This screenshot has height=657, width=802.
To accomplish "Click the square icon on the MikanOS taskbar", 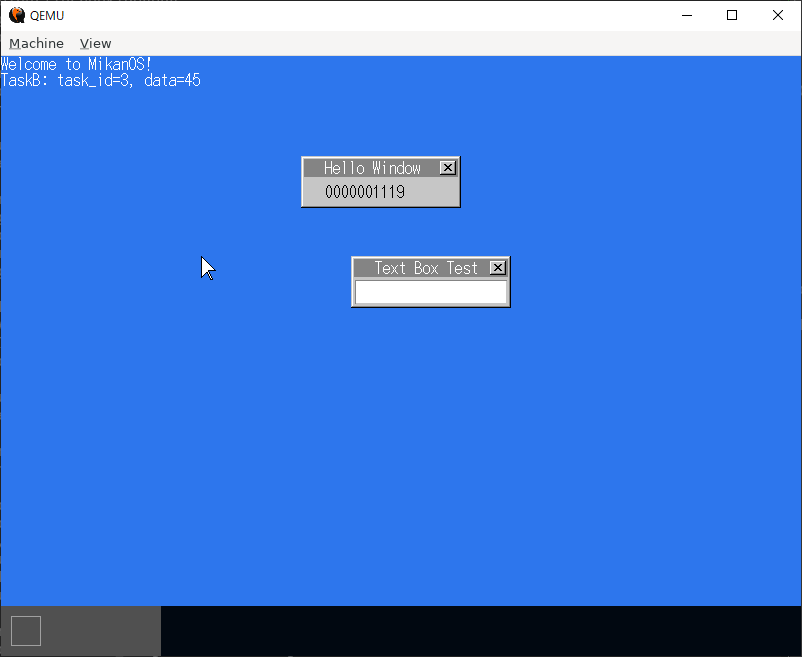I will (25, 630).
